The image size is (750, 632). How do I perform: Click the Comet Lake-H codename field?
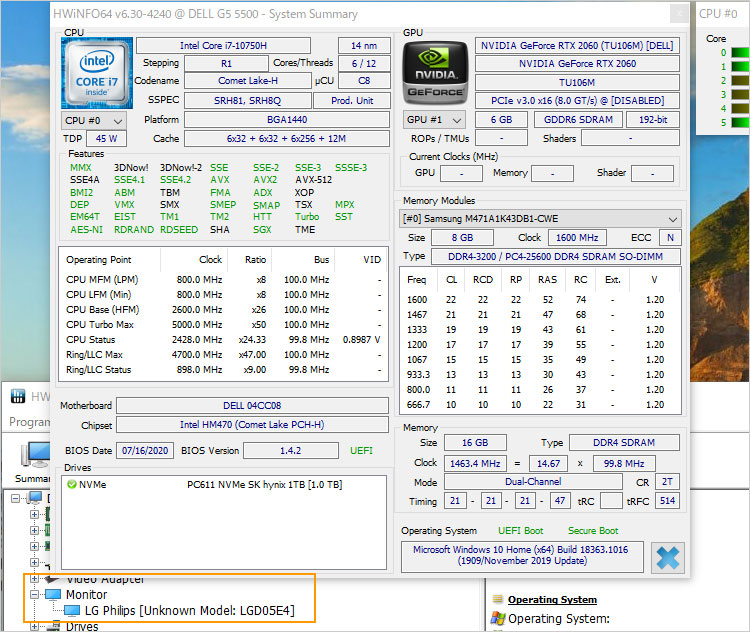(248, 81)
